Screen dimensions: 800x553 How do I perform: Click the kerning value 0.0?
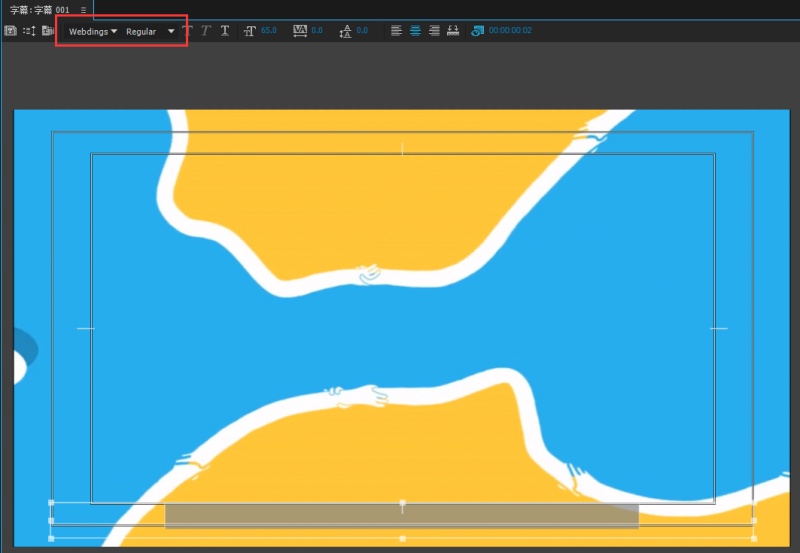coord(317,31)
